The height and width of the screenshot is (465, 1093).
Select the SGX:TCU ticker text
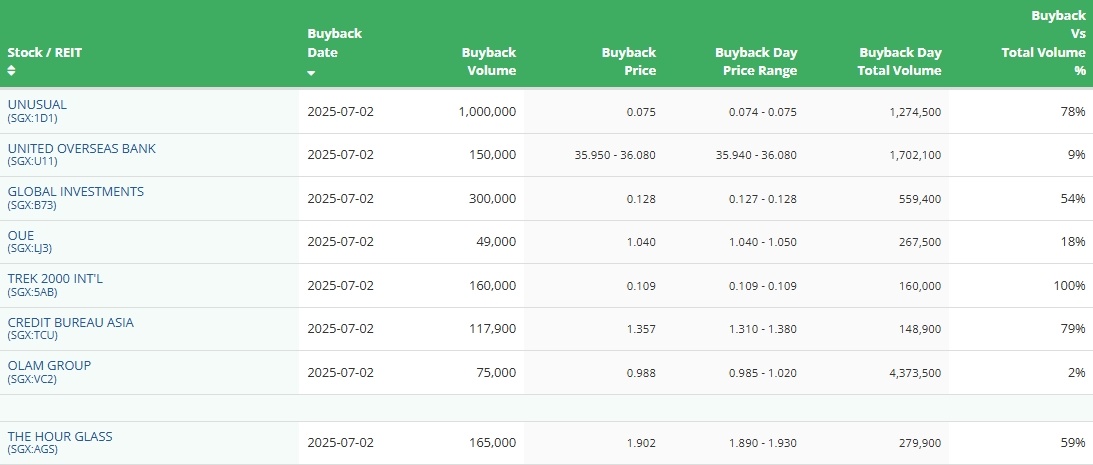[x=33, y=335]
